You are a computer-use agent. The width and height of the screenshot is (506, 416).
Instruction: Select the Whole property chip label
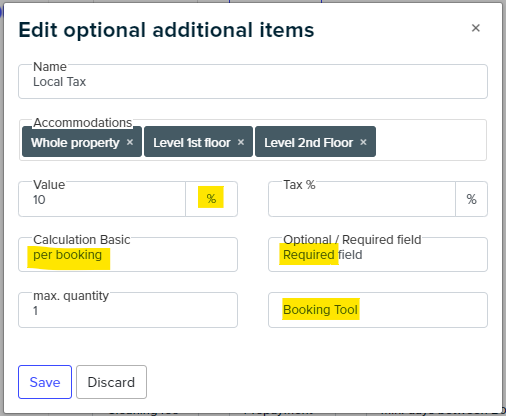pos(75,143)
